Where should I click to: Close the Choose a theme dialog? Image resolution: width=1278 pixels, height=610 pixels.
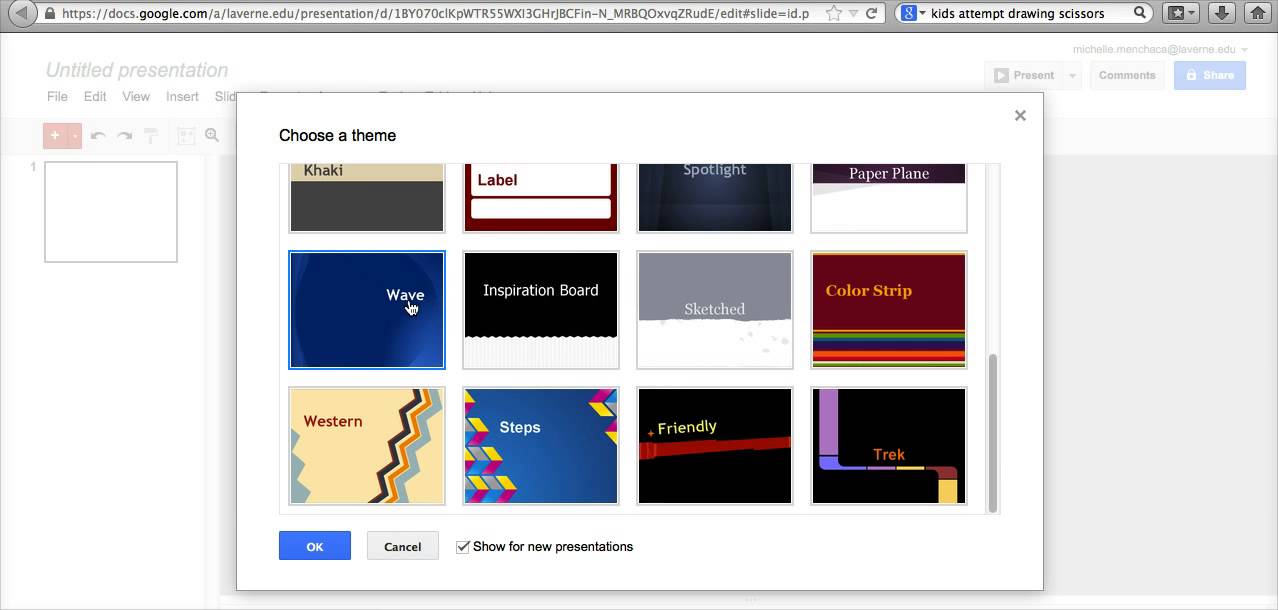coord(1020,115)
